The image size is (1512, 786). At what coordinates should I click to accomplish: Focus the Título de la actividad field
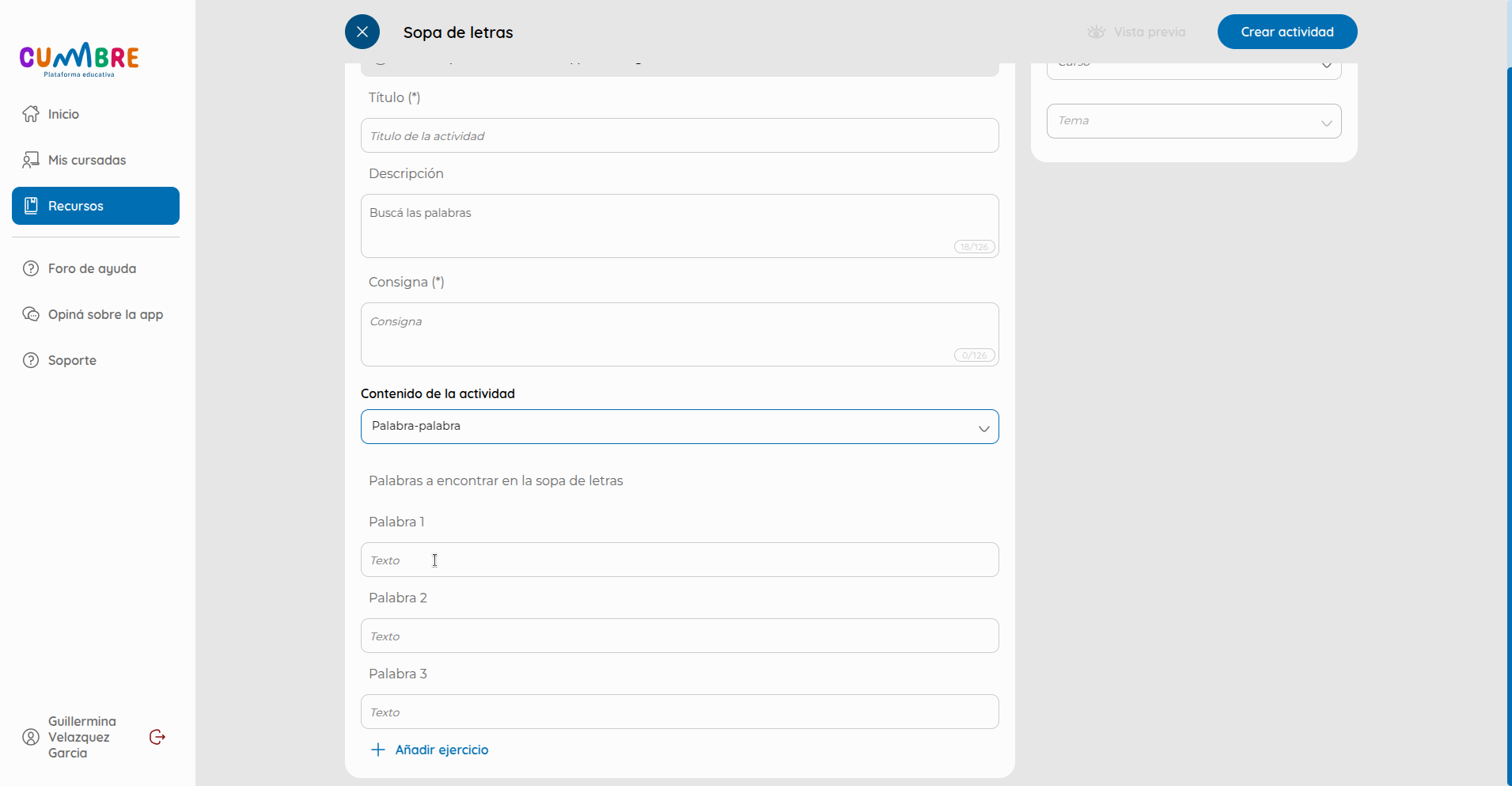(x=680, y=135)
